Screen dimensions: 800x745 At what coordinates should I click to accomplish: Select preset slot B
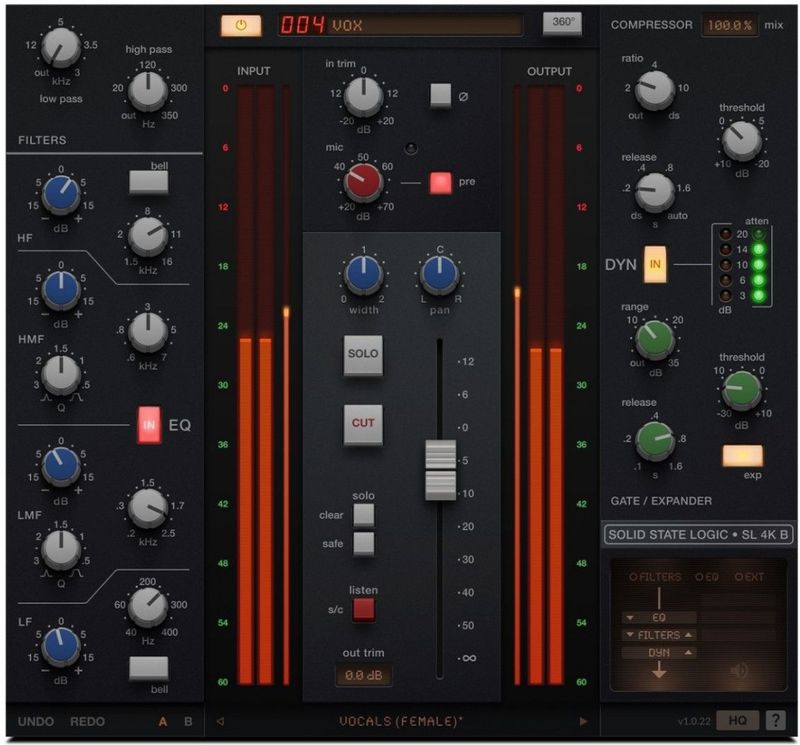(188, 722)
